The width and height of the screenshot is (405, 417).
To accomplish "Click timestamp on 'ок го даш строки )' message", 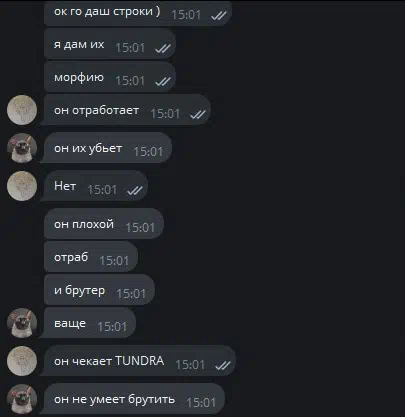I will [186, 15].
